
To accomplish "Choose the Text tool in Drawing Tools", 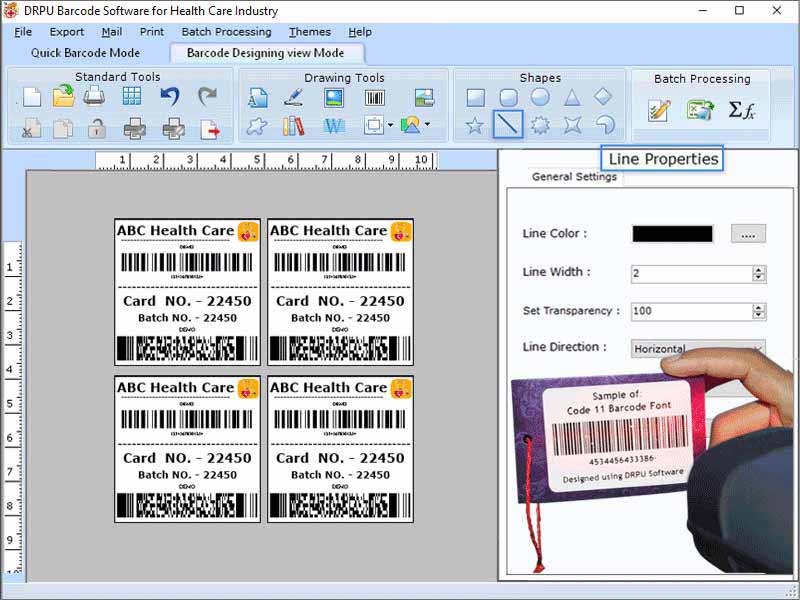I will pos(257,97).
